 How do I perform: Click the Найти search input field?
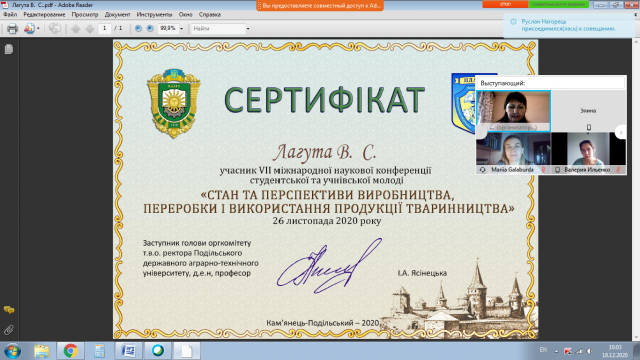pyautogui.click(x=218, y=29)
